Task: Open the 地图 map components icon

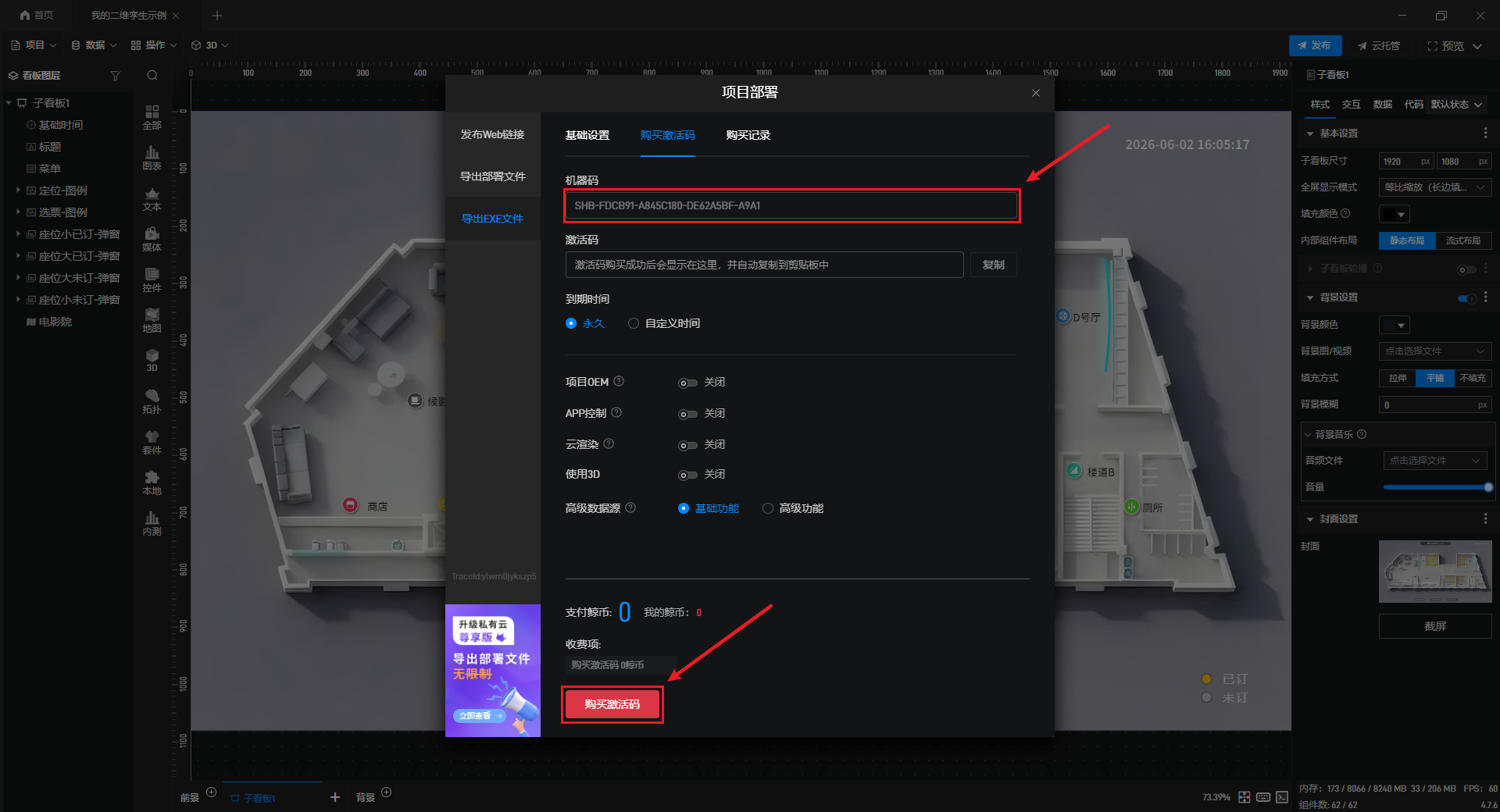Action: pos(152,320)
